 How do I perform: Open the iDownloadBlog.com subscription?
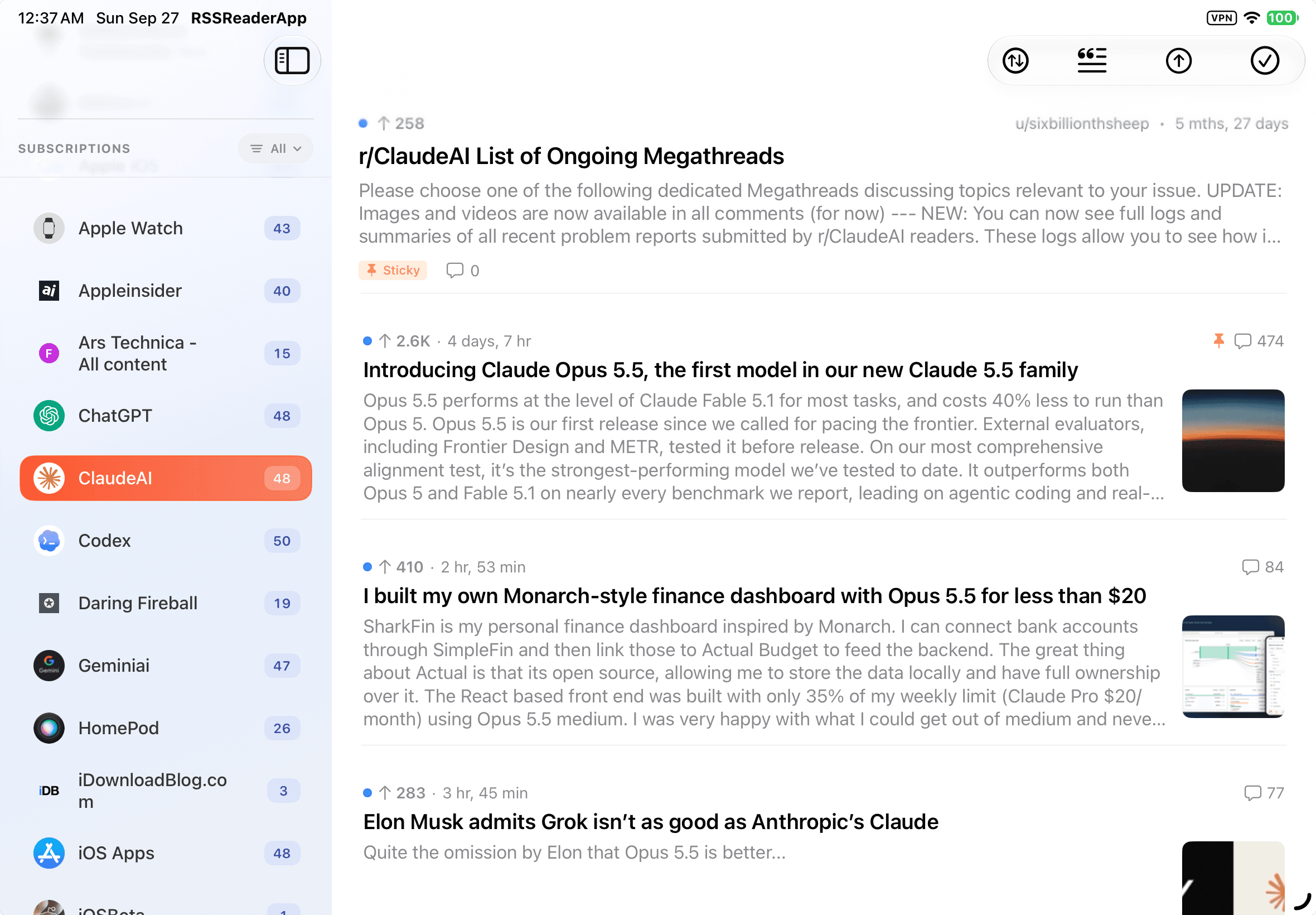[x=166, y=791]
